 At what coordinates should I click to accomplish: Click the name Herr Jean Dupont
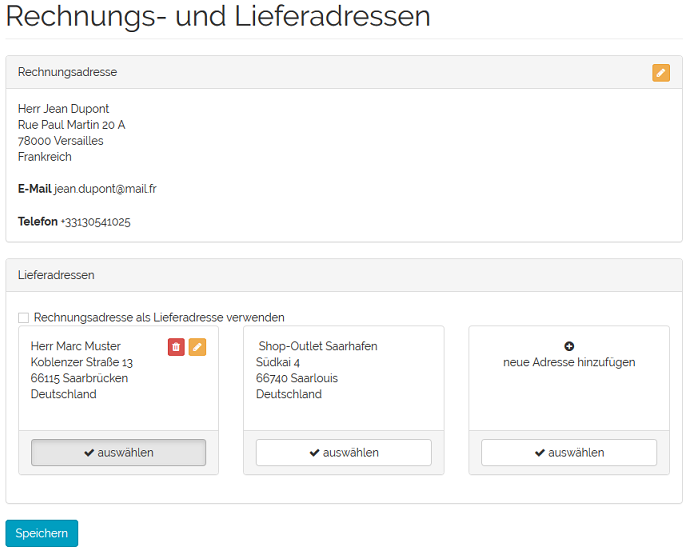(63, 109)
